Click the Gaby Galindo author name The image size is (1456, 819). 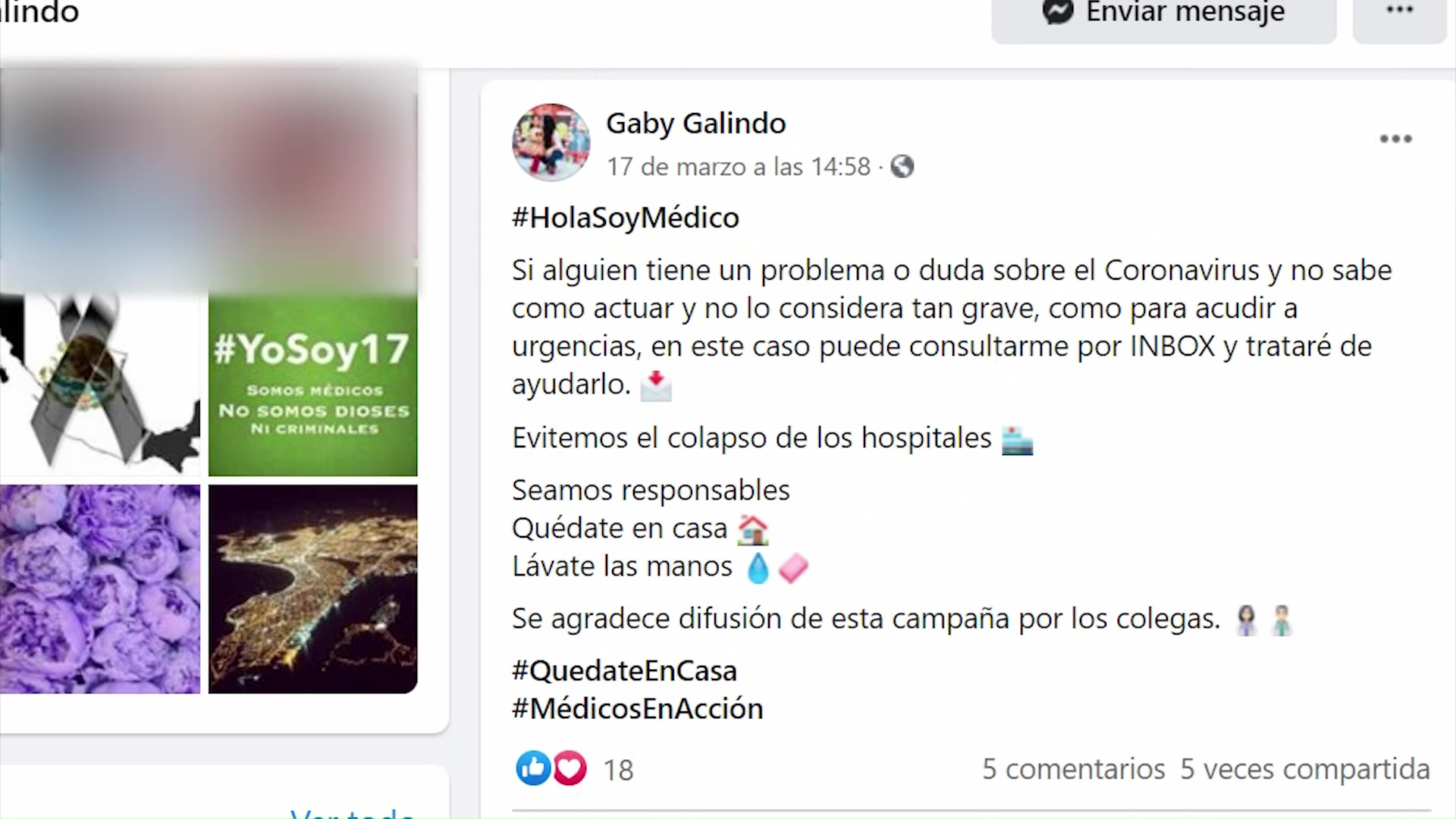[x=695, y=123]
